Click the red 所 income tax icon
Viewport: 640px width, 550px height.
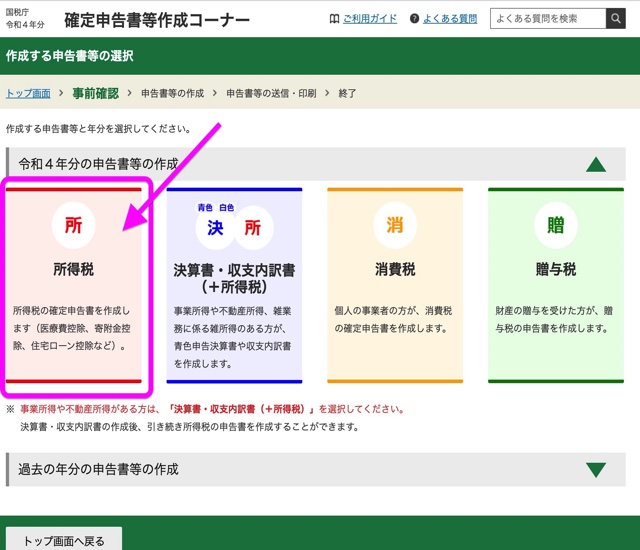tap(73, 226)
